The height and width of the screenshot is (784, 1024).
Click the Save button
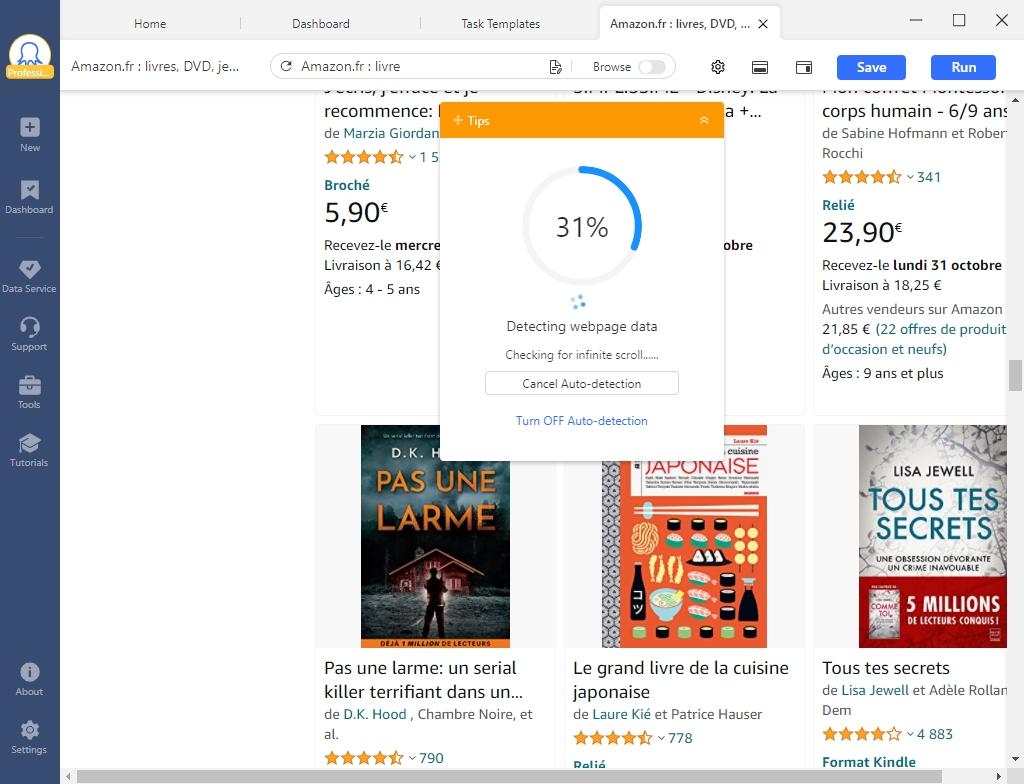coord(871,67)
